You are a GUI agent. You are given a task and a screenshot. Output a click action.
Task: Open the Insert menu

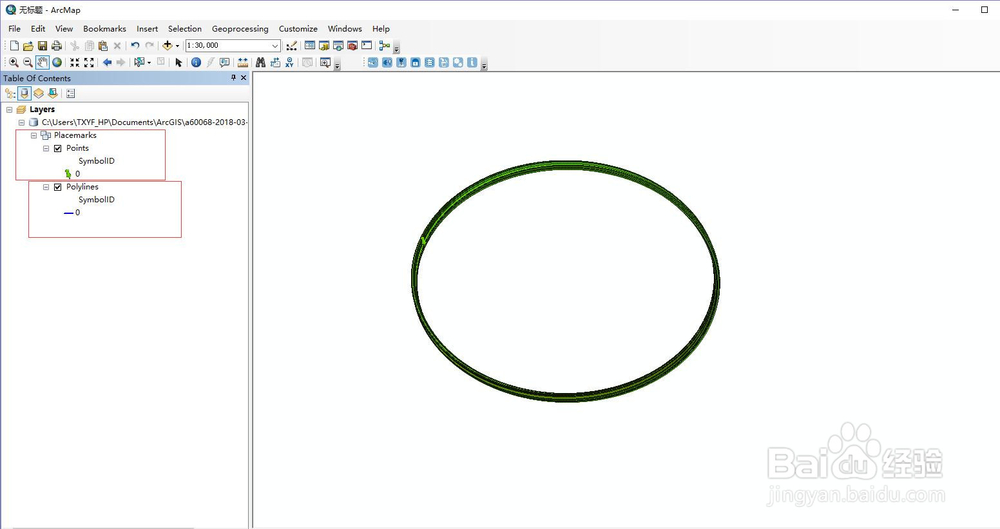click(x=147, y=29)
